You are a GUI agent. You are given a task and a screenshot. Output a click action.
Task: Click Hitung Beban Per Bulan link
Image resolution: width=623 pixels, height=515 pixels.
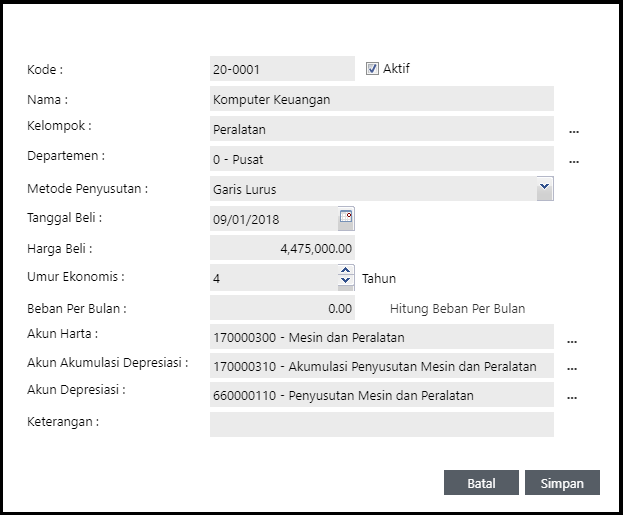point(457,308)
